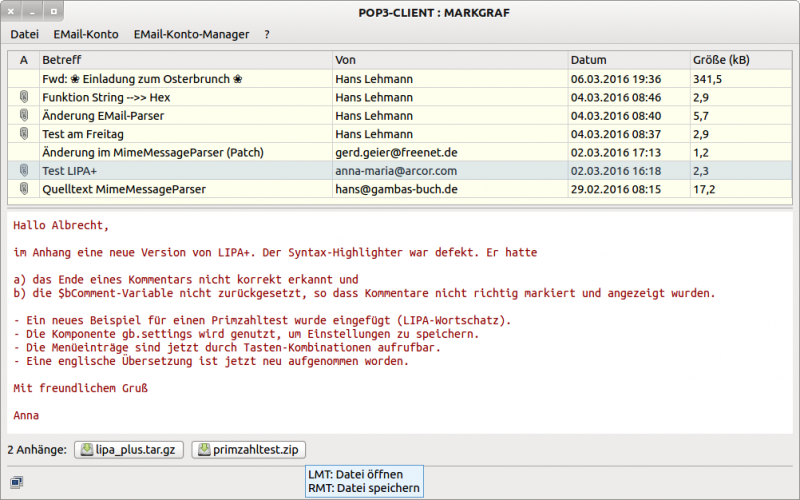
Task: Select email from gerd.geier@freenet.de
Action: pyautogui.click(x=396, y=153)
